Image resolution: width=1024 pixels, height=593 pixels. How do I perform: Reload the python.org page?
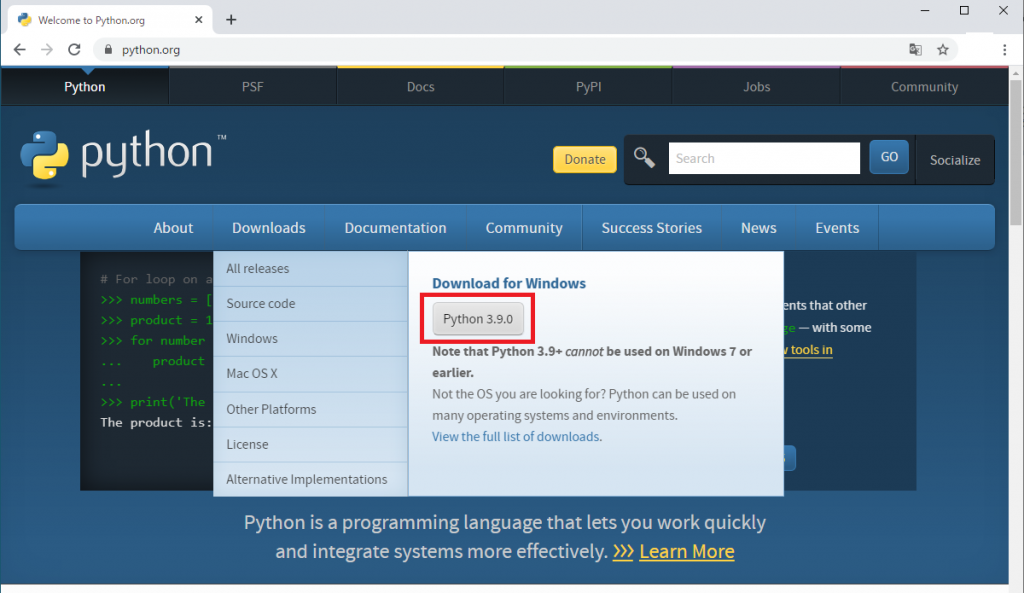click(x=74, y=50)
